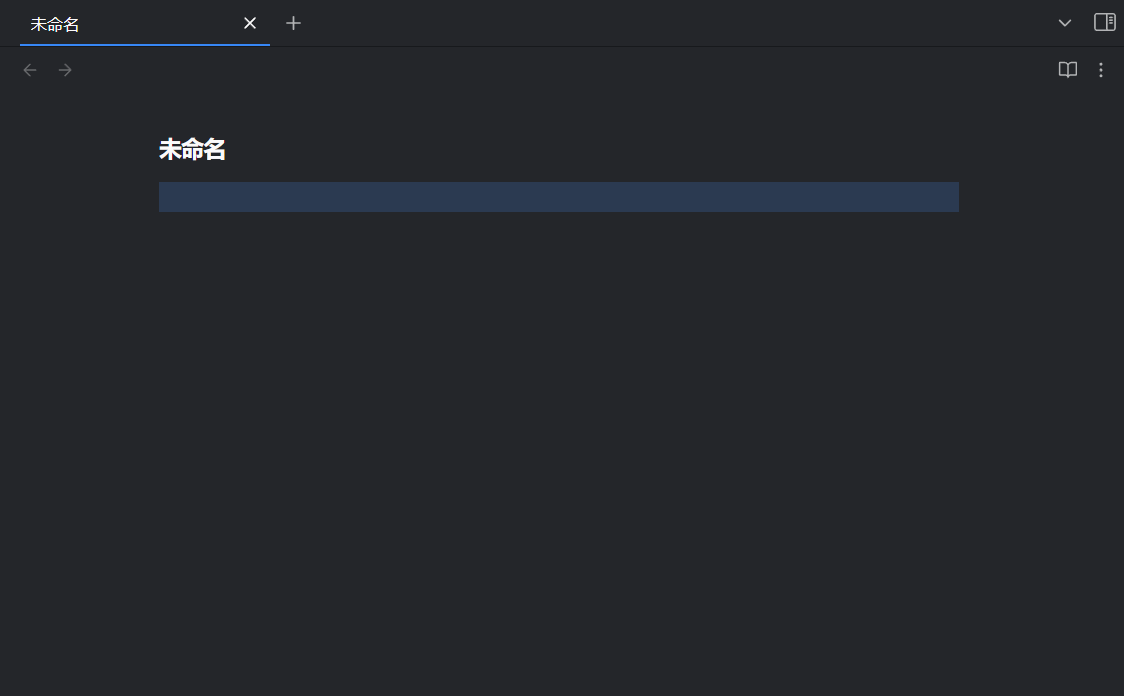
Task: Toggle the right sidebar panel icon
Action: tap(1104, 22)
